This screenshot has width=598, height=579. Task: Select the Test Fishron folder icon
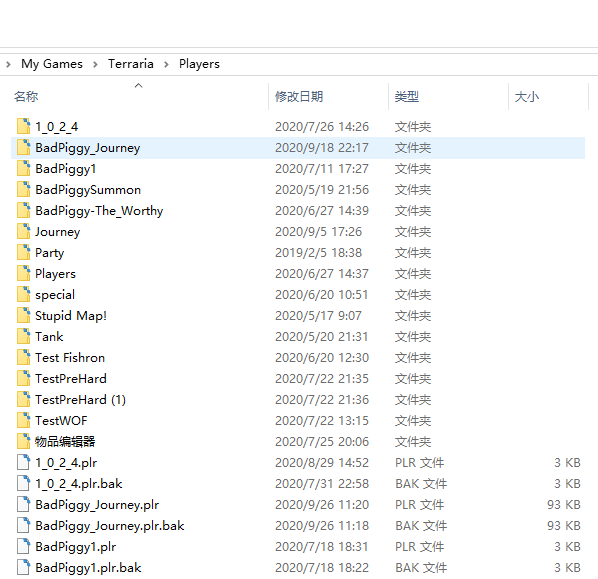(24, 357)
